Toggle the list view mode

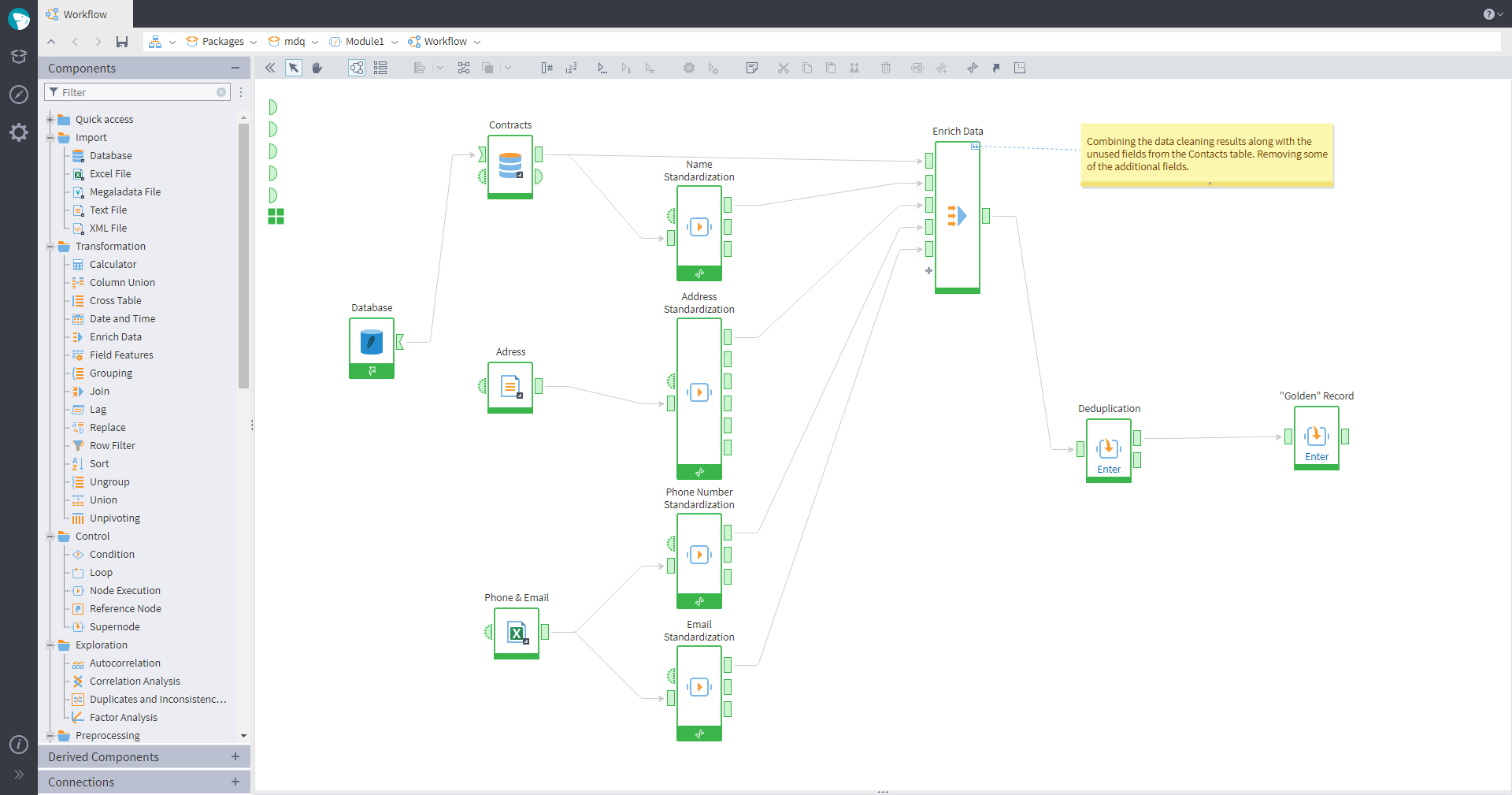pyautogui.click(x=380, y=69)
